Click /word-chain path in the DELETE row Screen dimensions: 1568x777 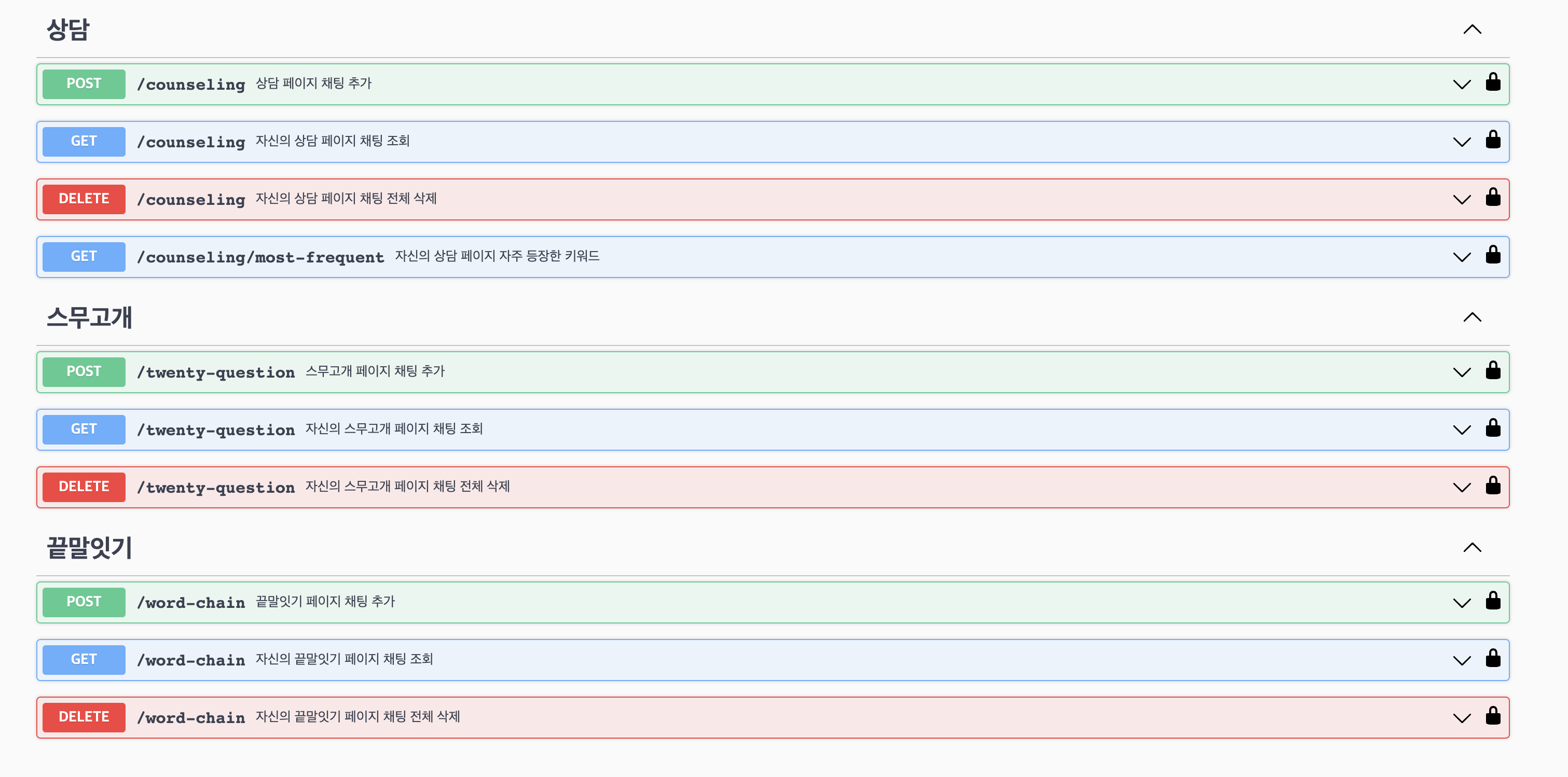pyautogui.click(x=190, y=718)
